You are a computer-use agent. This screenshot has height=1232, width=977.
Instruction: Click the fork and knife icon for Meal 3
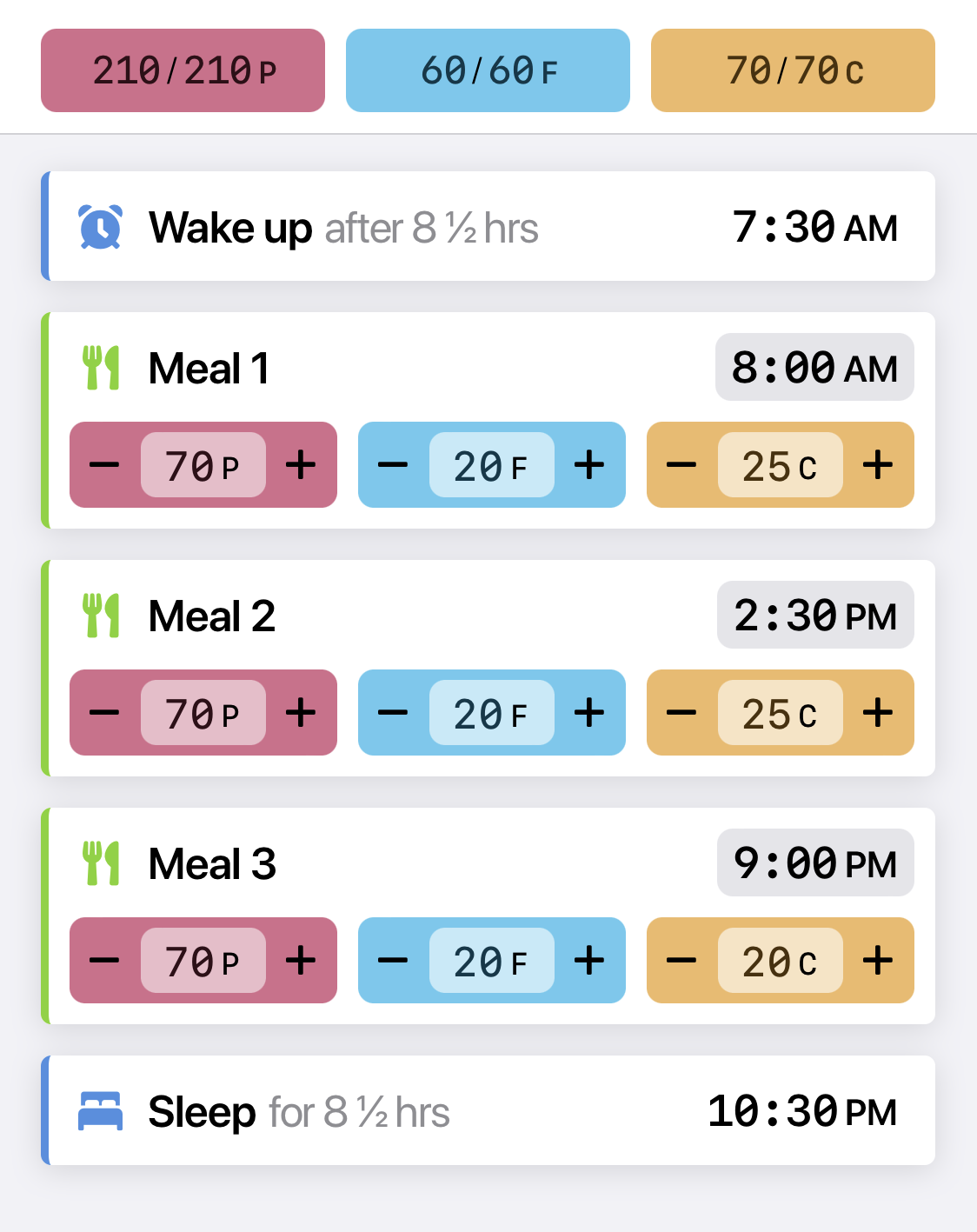click(x=101, y=863)
